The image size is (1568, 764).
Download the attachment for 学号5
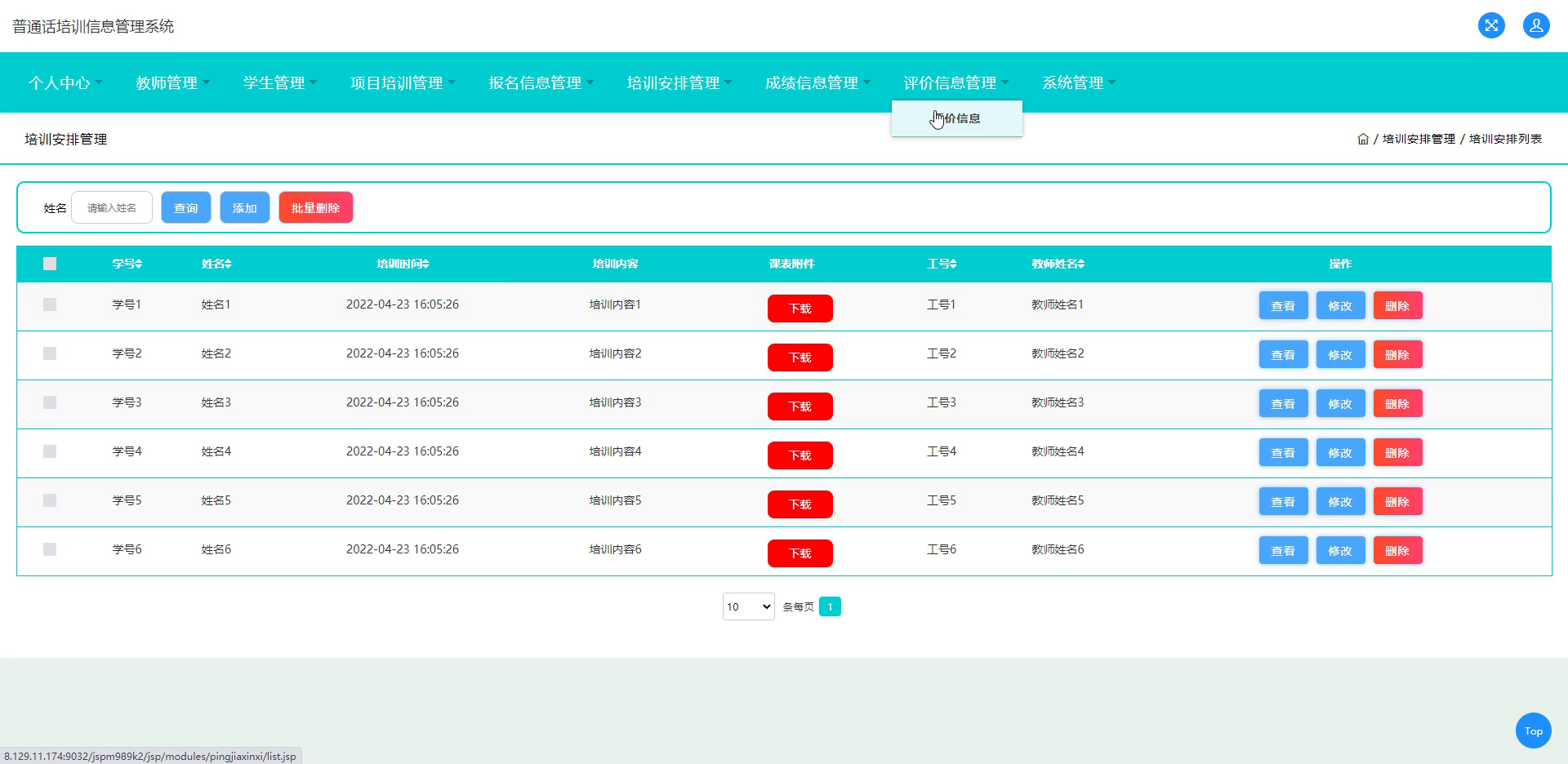click(800, 504)
